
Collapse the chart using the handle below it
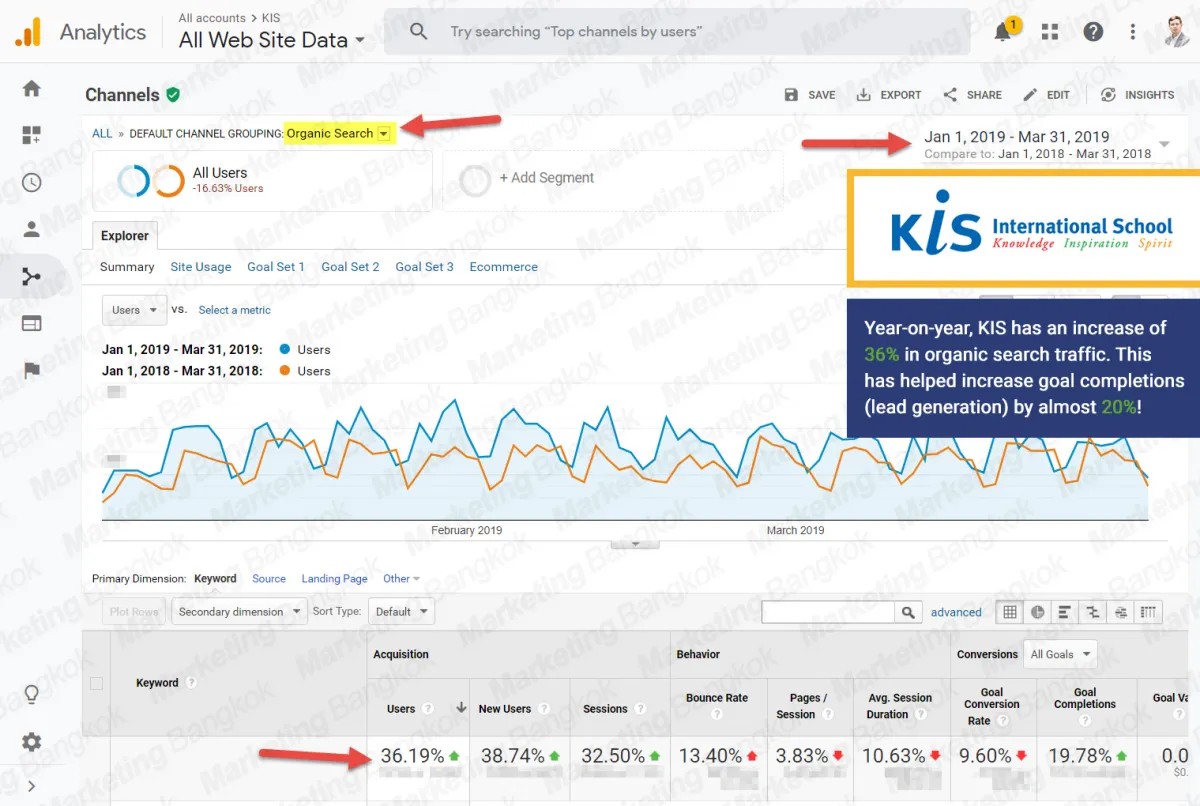pyautogui.click(x=635, y=544)
